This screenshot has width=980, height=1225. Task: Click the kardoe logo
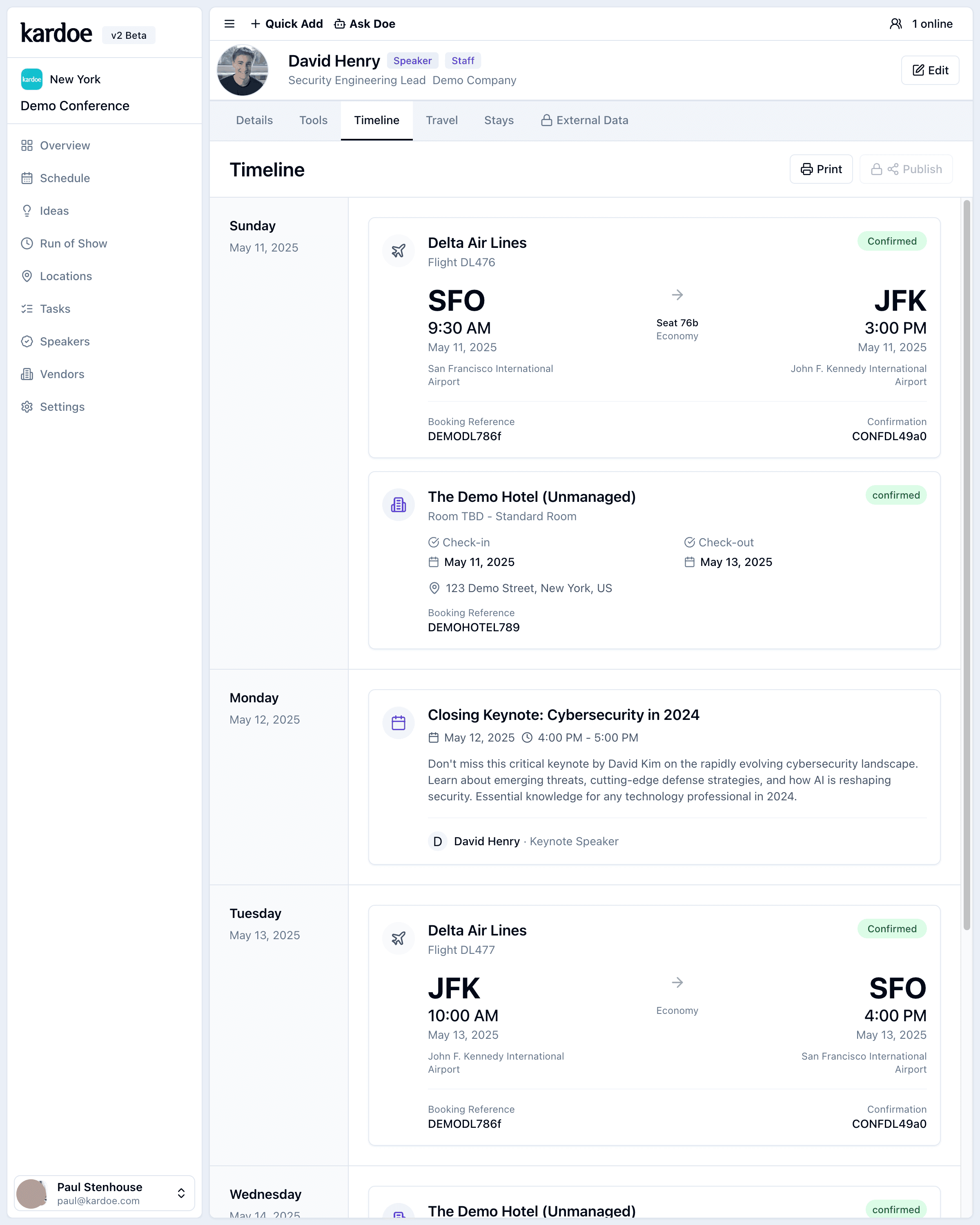[56, 33]
